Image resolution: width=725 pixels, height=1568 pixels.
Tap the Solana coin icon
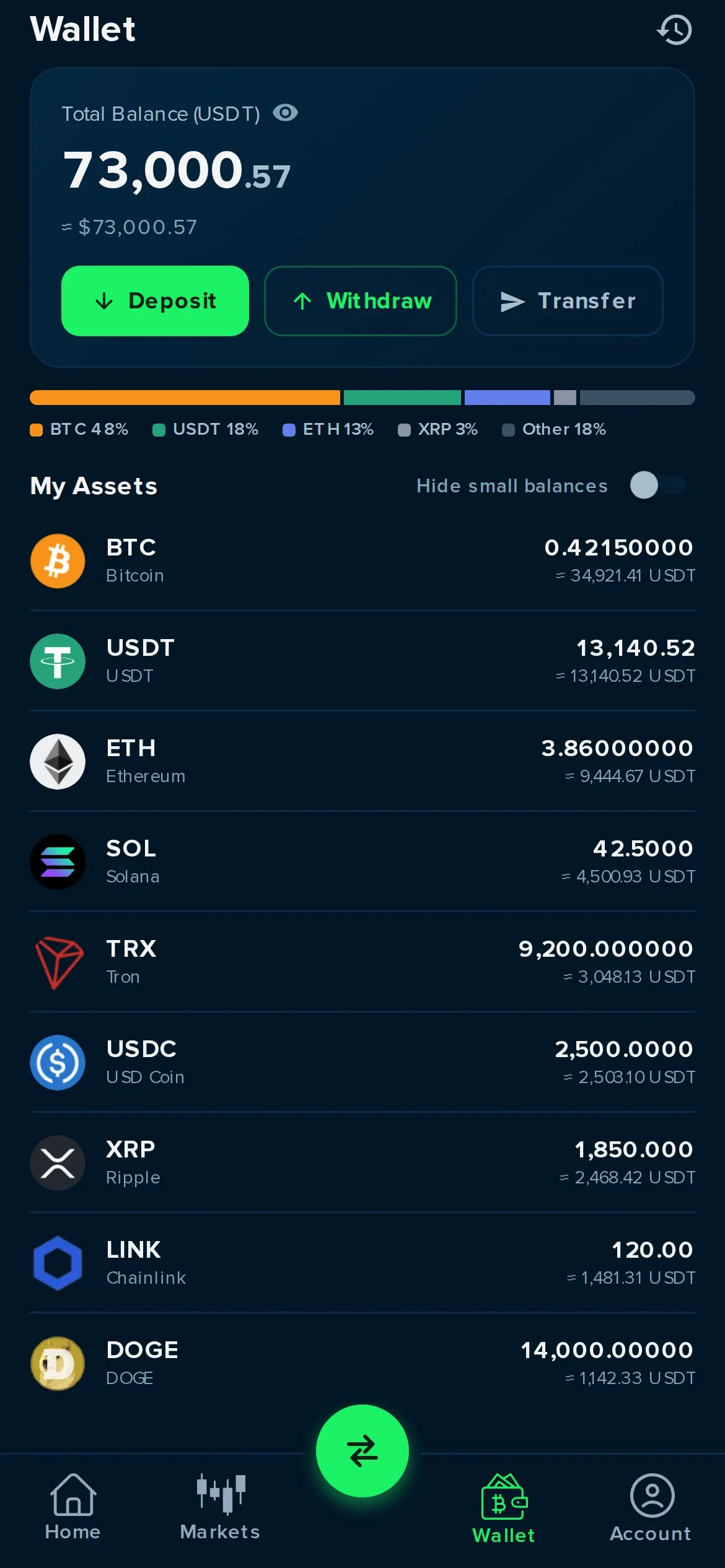[58, 862]
